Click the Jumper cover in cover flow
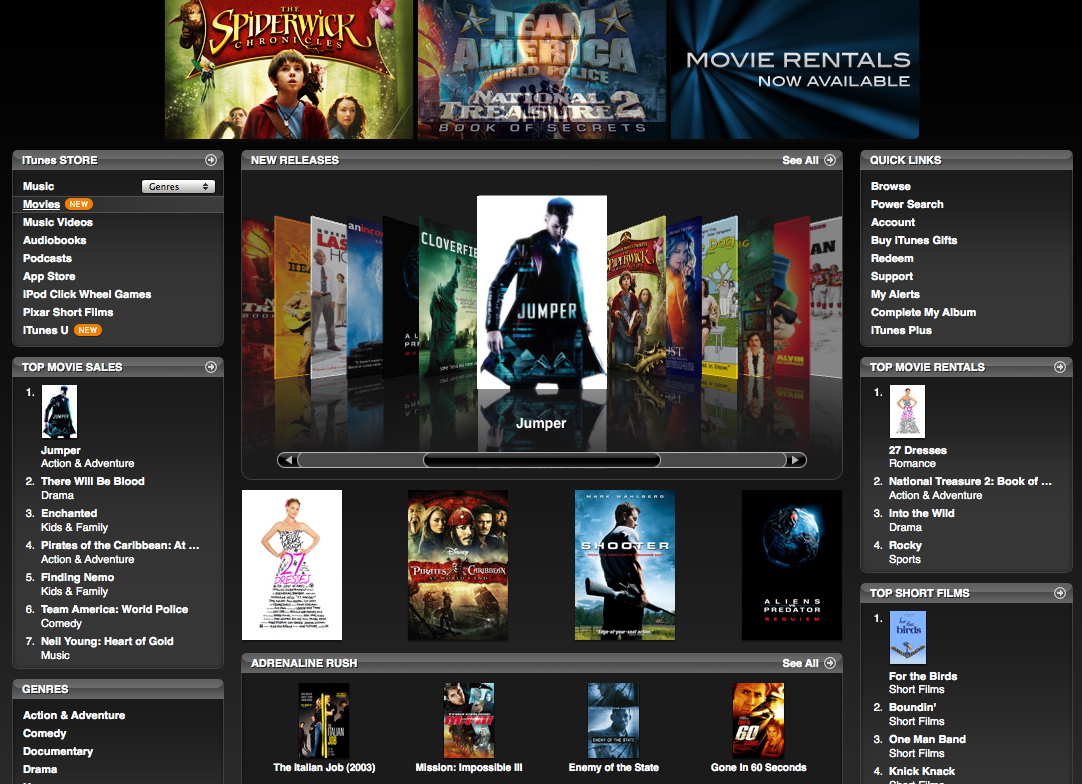 tap(542, 292)
